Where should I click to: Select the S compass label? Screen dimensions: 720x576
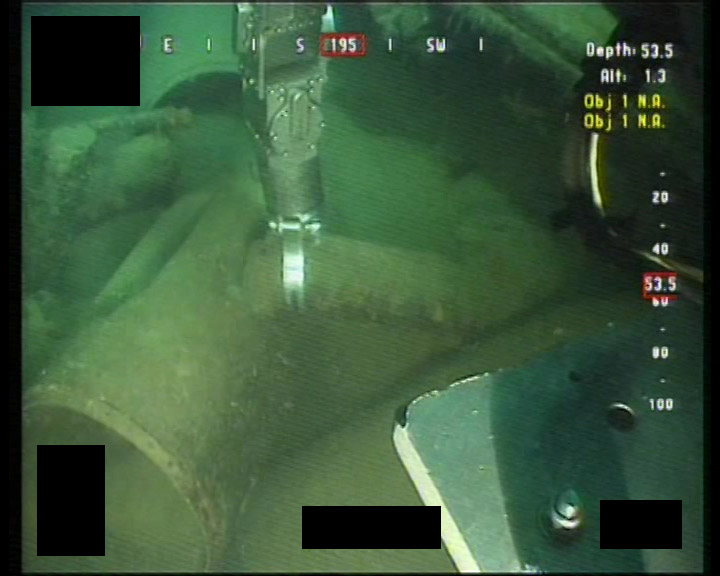pos(300,45)
